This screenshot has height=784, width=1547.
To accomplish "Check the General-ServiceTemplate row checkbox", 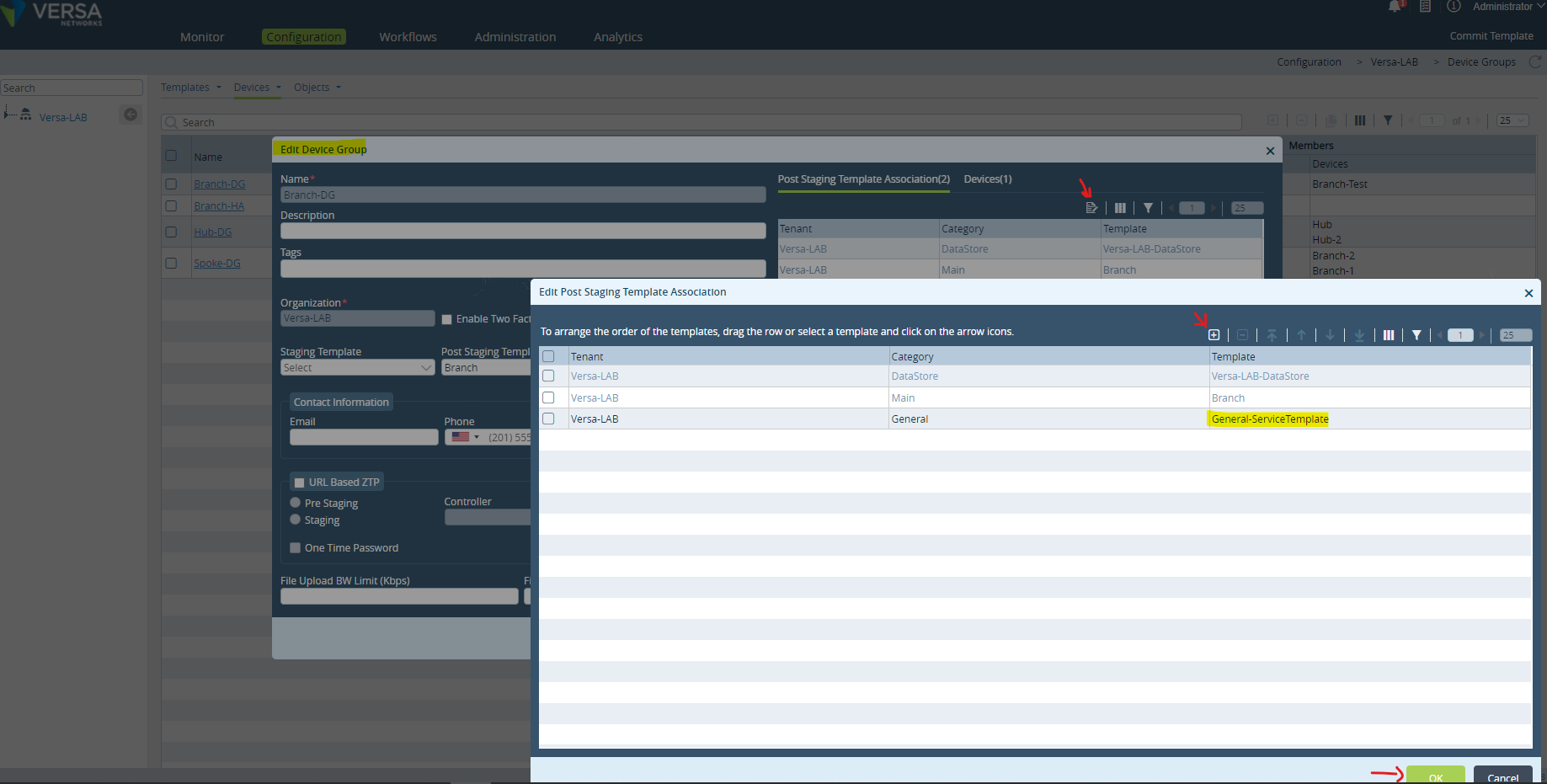I will 548,419.
